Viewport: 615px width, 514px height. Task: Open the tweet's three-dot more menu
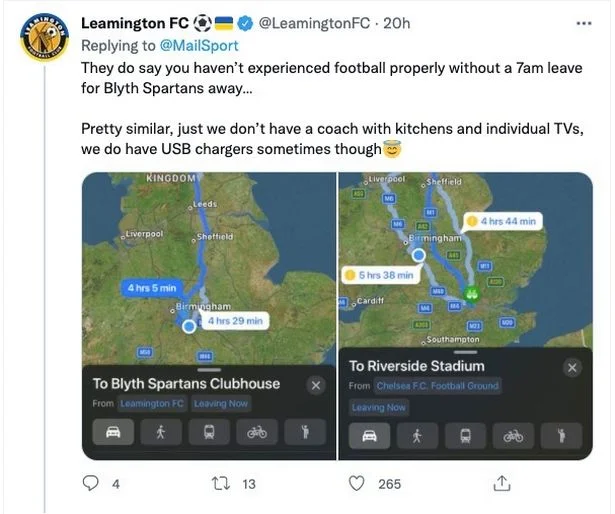click(583, 22)
